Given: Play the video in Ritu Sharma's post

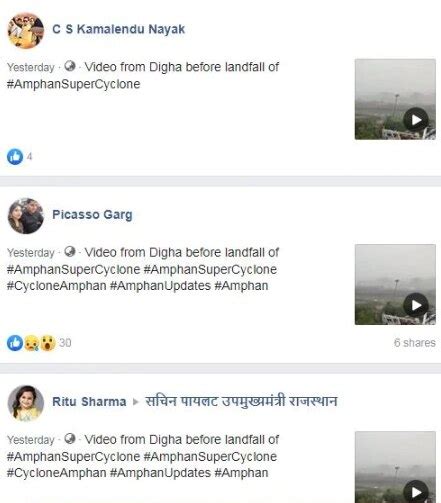Looking at the screenshot, I should coord(415,492).
